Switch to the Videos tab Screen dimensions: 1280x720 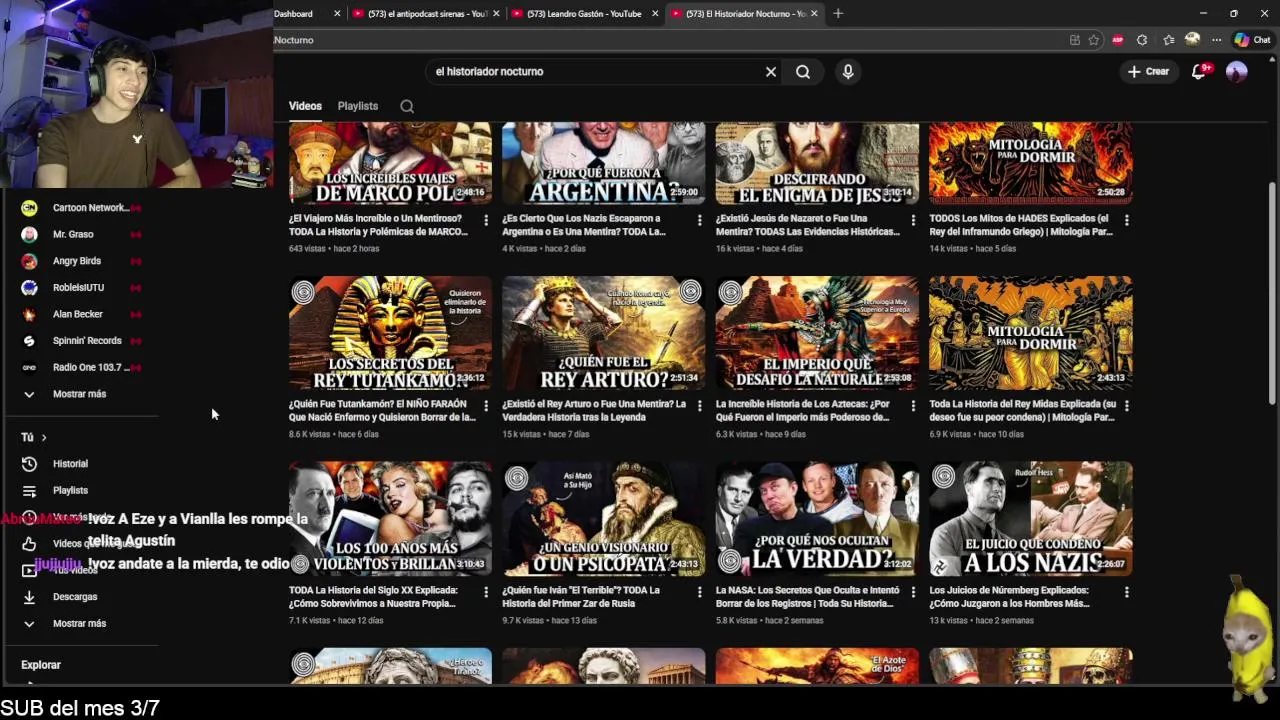click(x=305, y=106)
